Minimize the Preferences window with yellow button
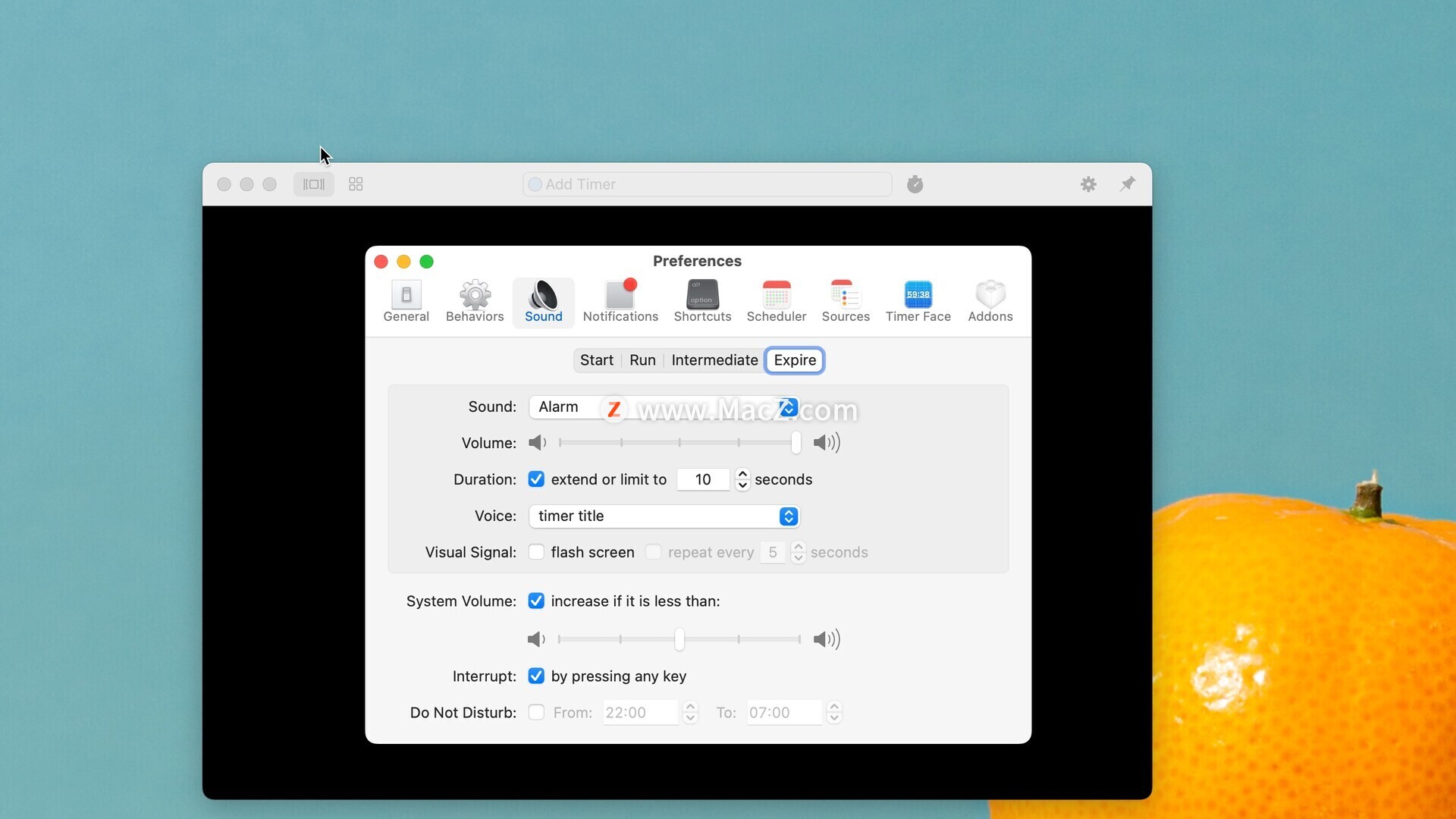This screenshot has height=819, width=1456. coord(404,262)
